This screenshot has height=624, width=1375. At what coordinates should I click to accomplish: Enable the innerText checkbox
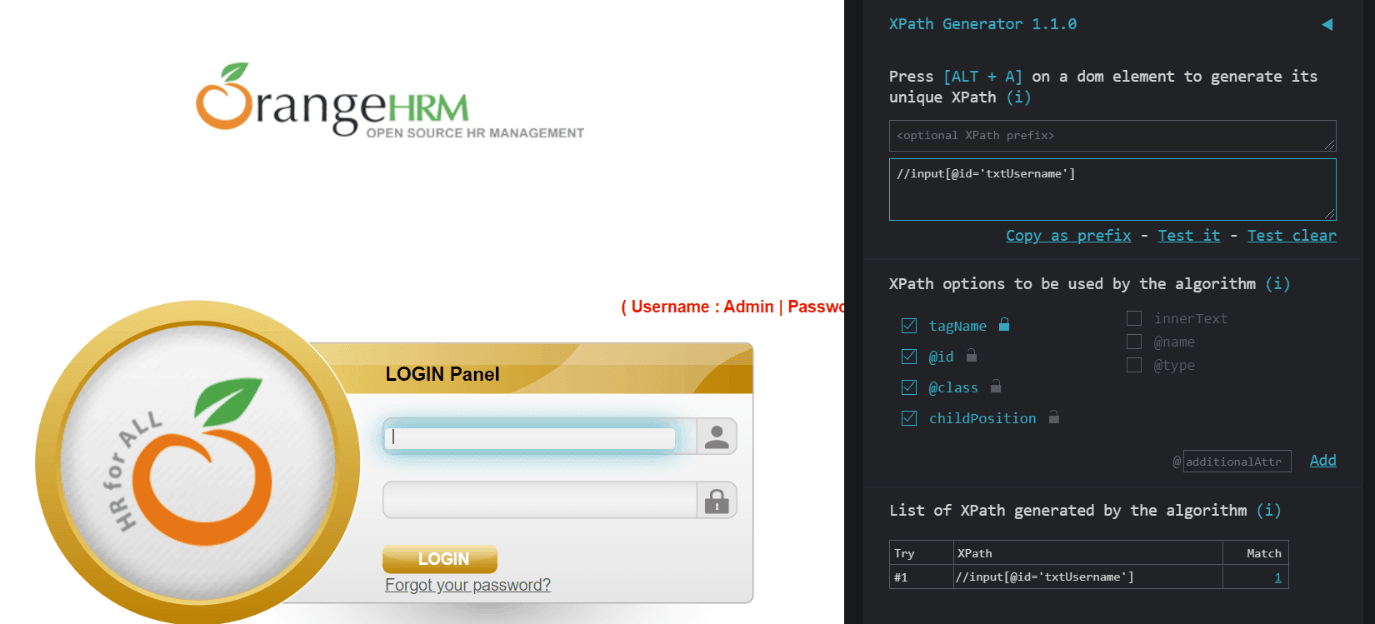click(x=1134, y=318)
